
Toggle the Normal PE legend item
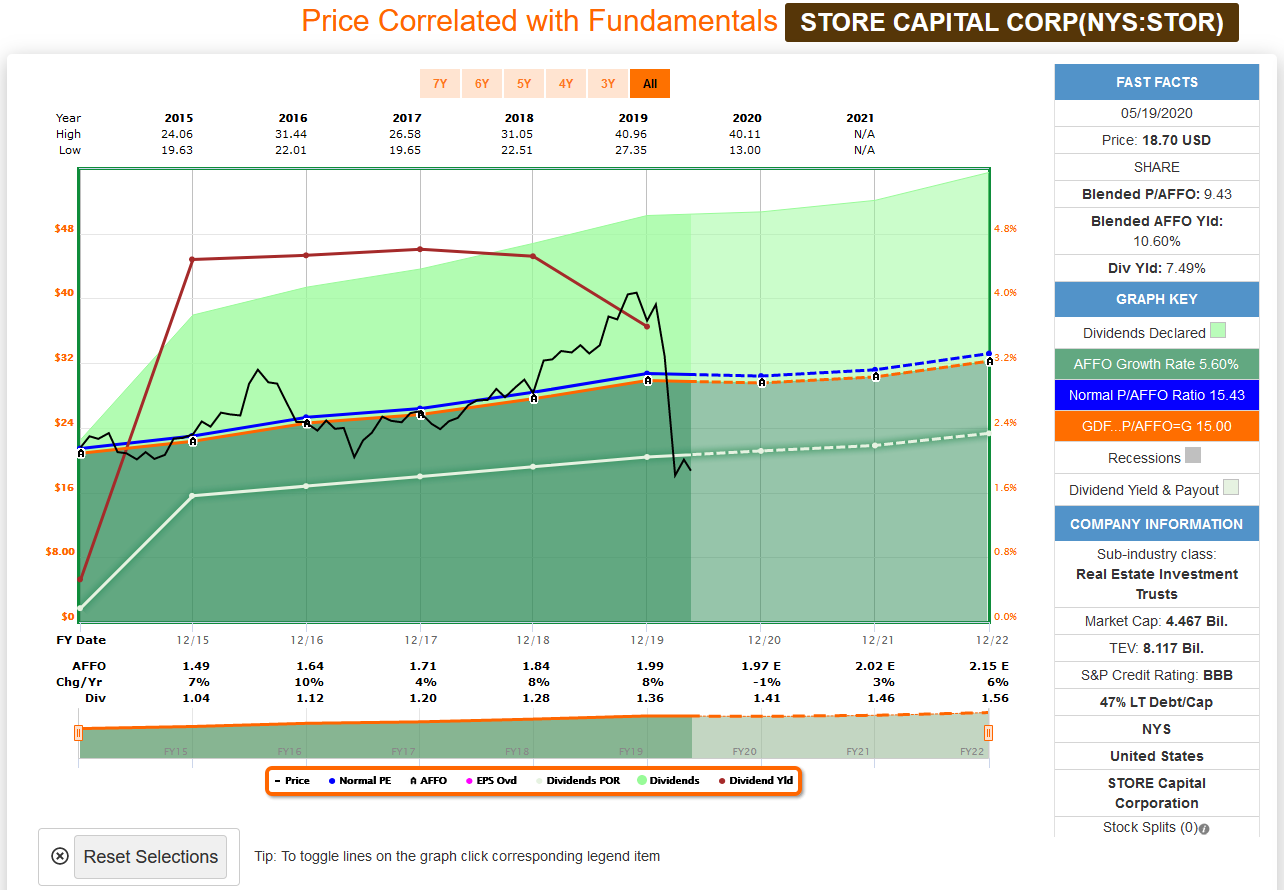tap(360, 780)
